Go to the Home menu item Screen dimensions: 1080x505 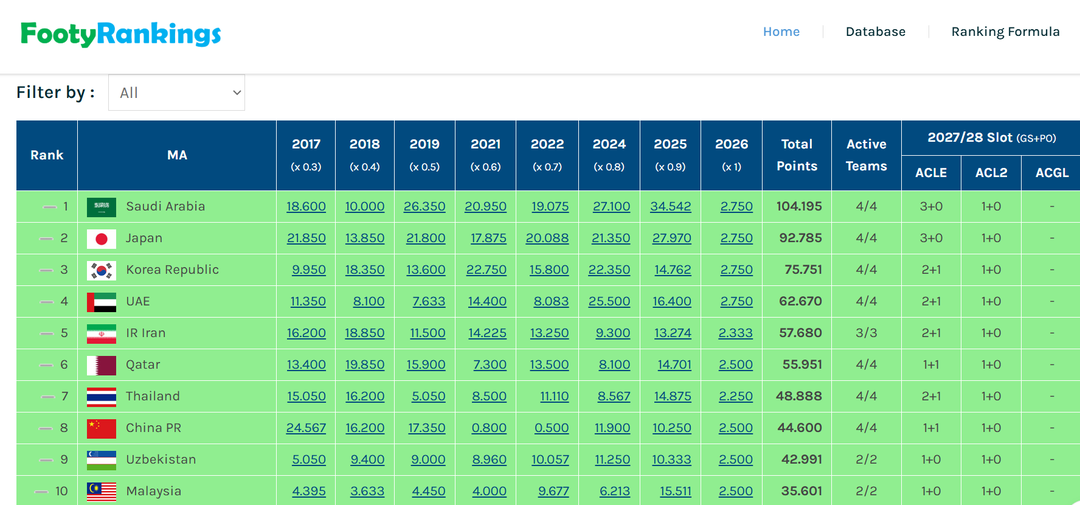tap(781, 32)
